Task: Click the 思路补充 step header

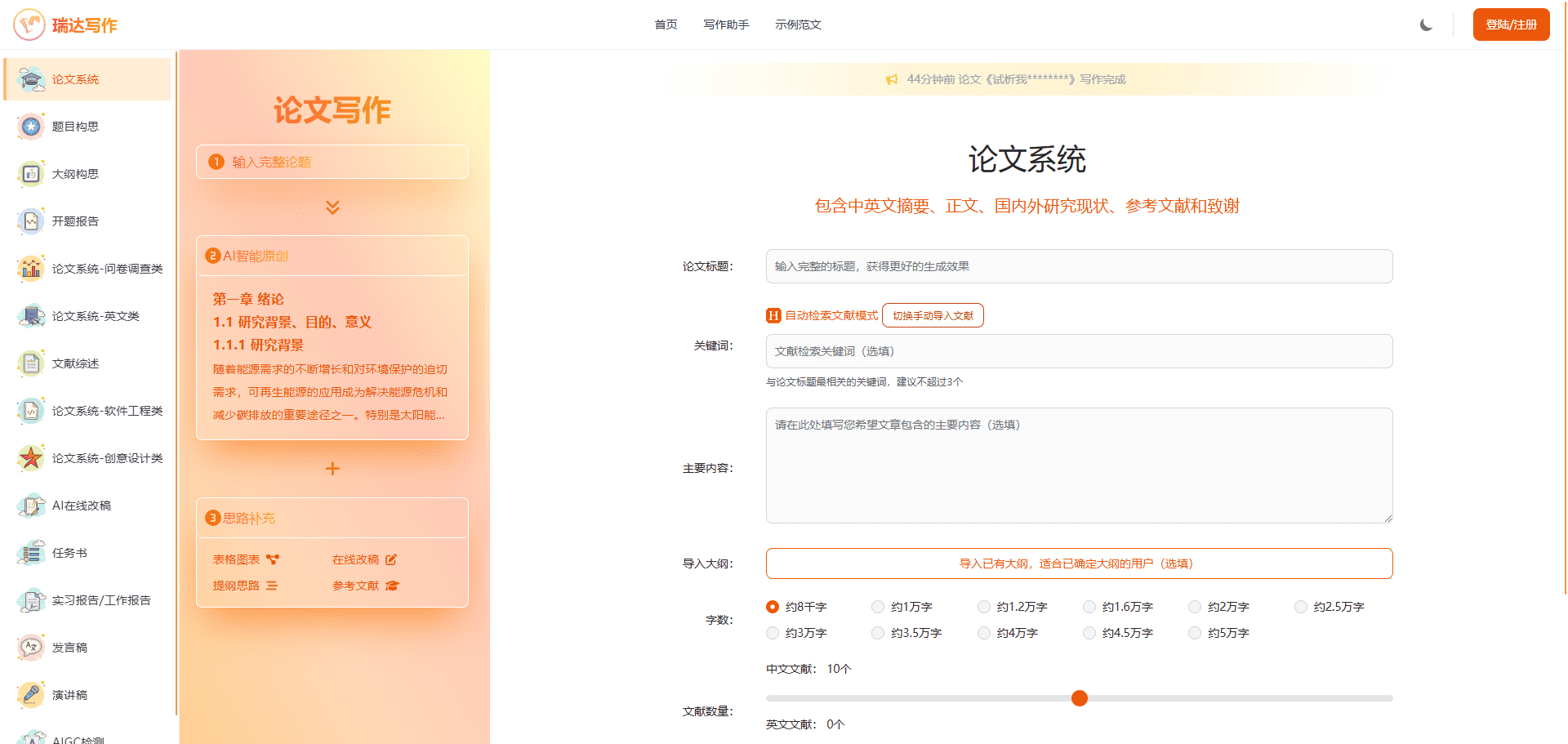Action: 332,518
